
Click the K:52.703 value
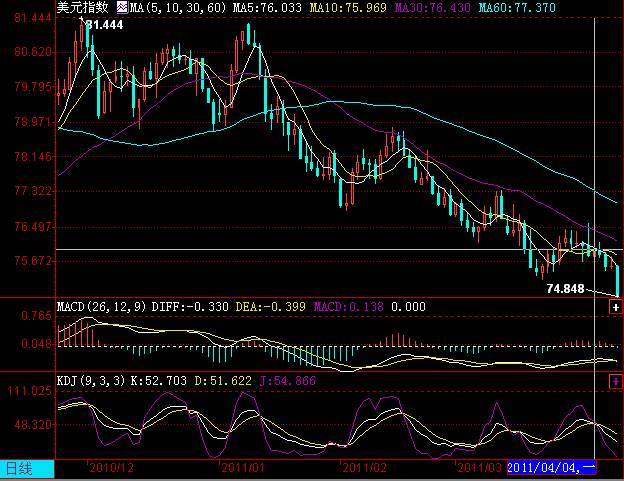(158, 381)
